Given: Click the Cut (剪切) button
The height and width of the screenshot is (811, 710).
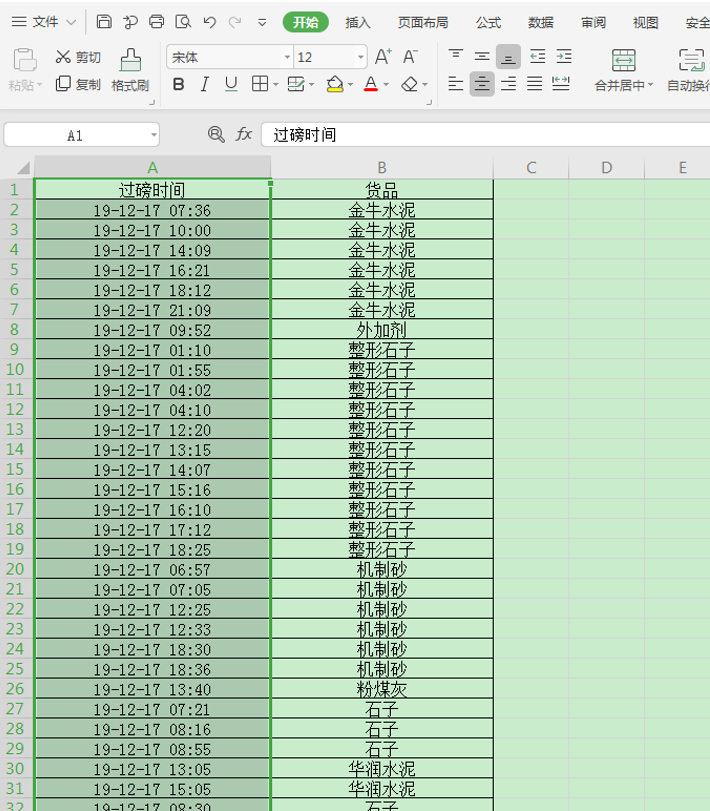Looking at the screenshot, I should click(x=78, y=57).
